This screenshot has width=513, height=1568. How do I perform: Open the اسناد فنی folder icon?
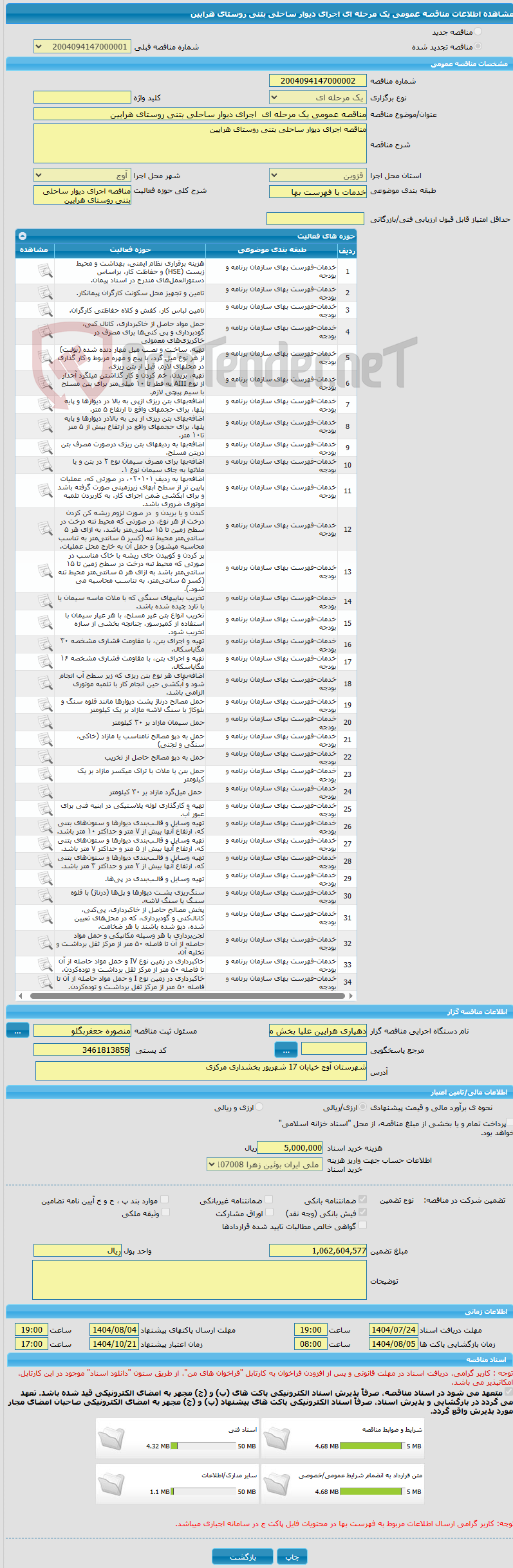(x=111, y=1439)
